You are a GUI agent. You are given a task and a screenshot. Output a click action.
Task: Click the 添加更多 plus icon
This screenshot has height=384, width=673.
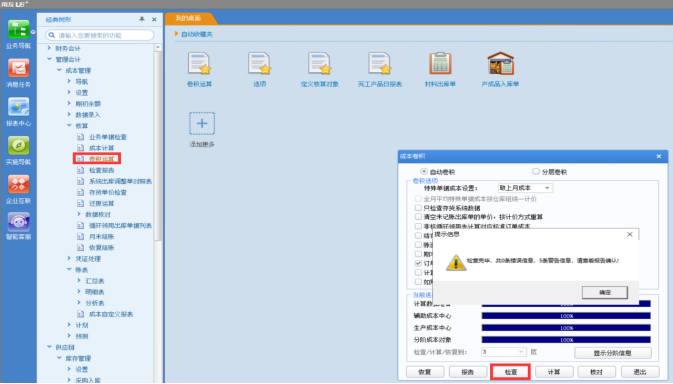[202, 123]
